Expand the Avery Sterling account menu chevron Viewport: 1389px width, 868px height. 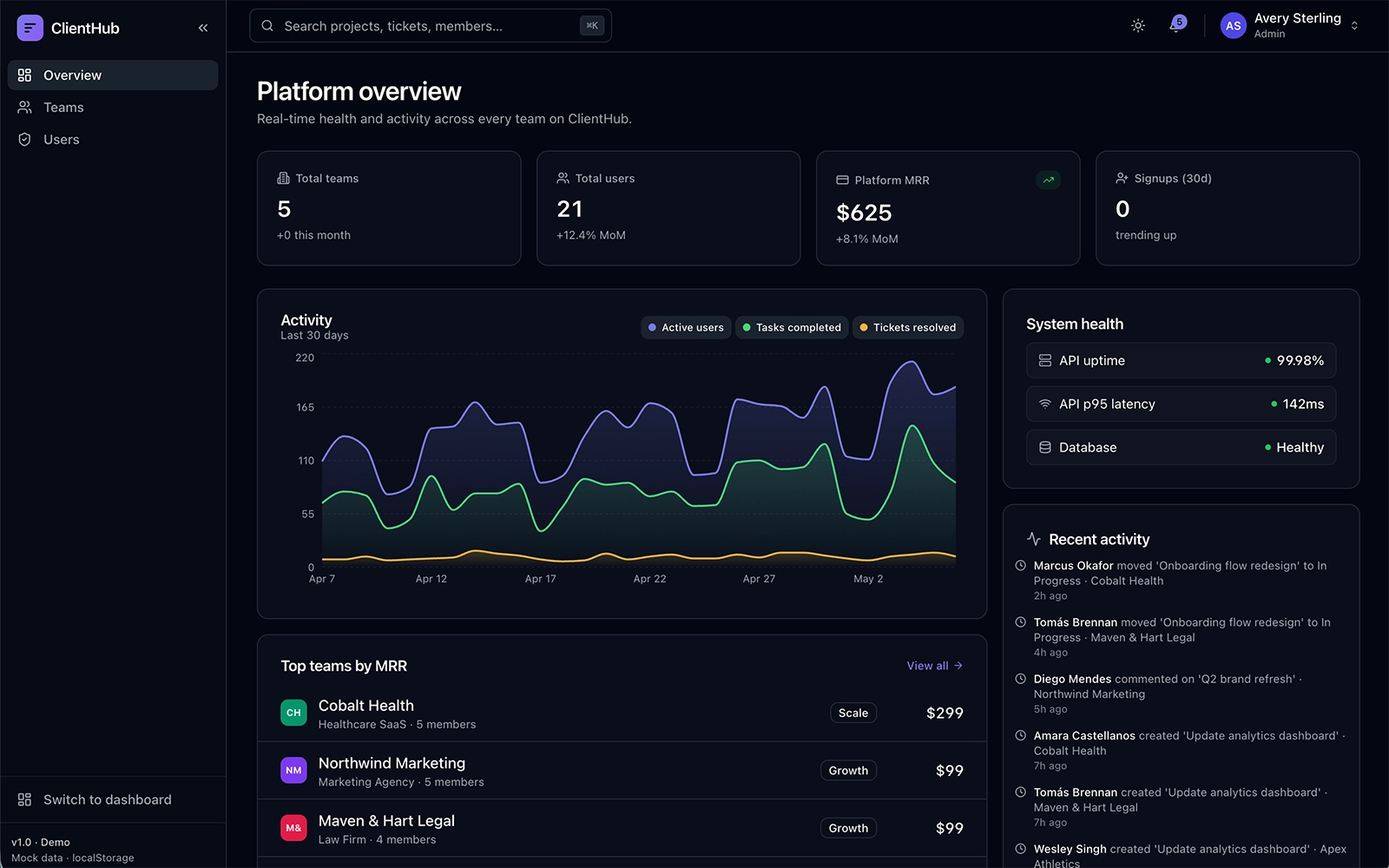[1354, 26]
